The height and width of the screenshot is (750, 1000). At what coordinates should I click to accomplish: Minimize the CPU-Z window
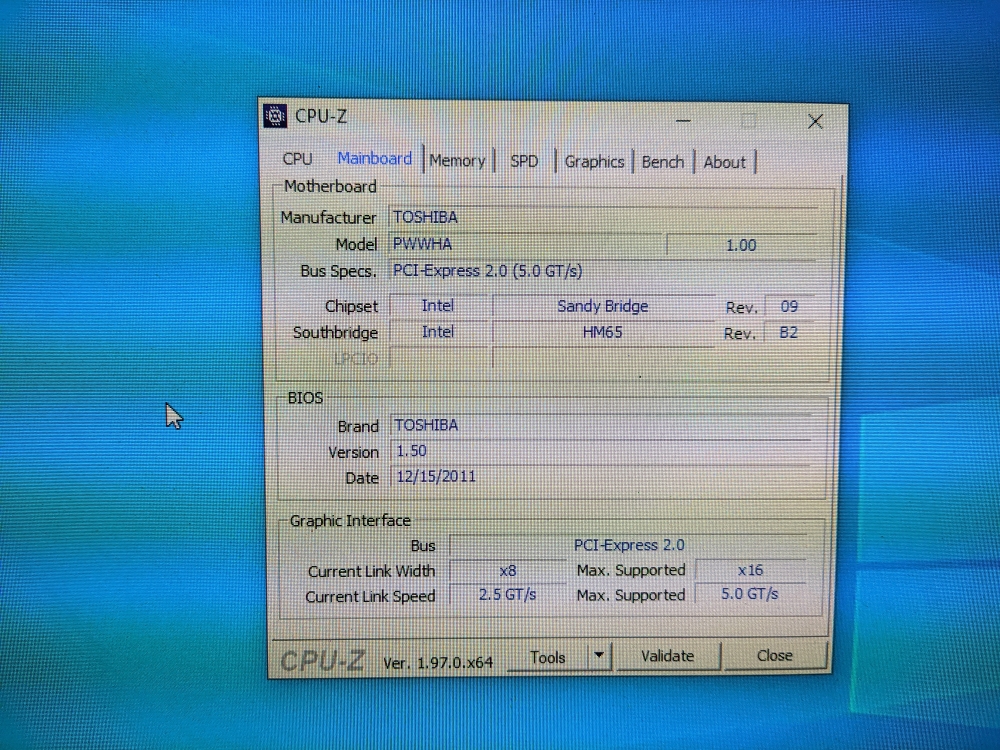click(x=683, y=121)
